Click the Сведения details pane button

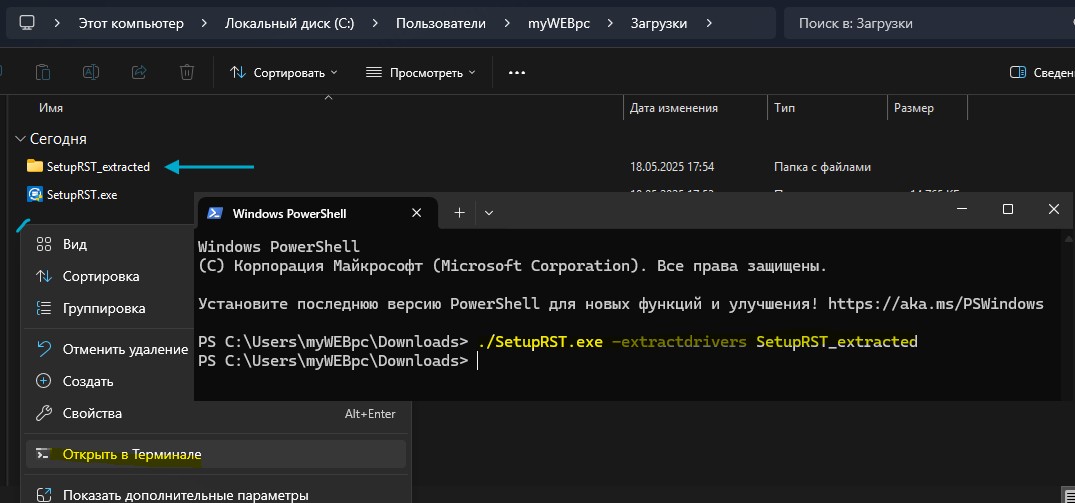[x=1041, y=73]
